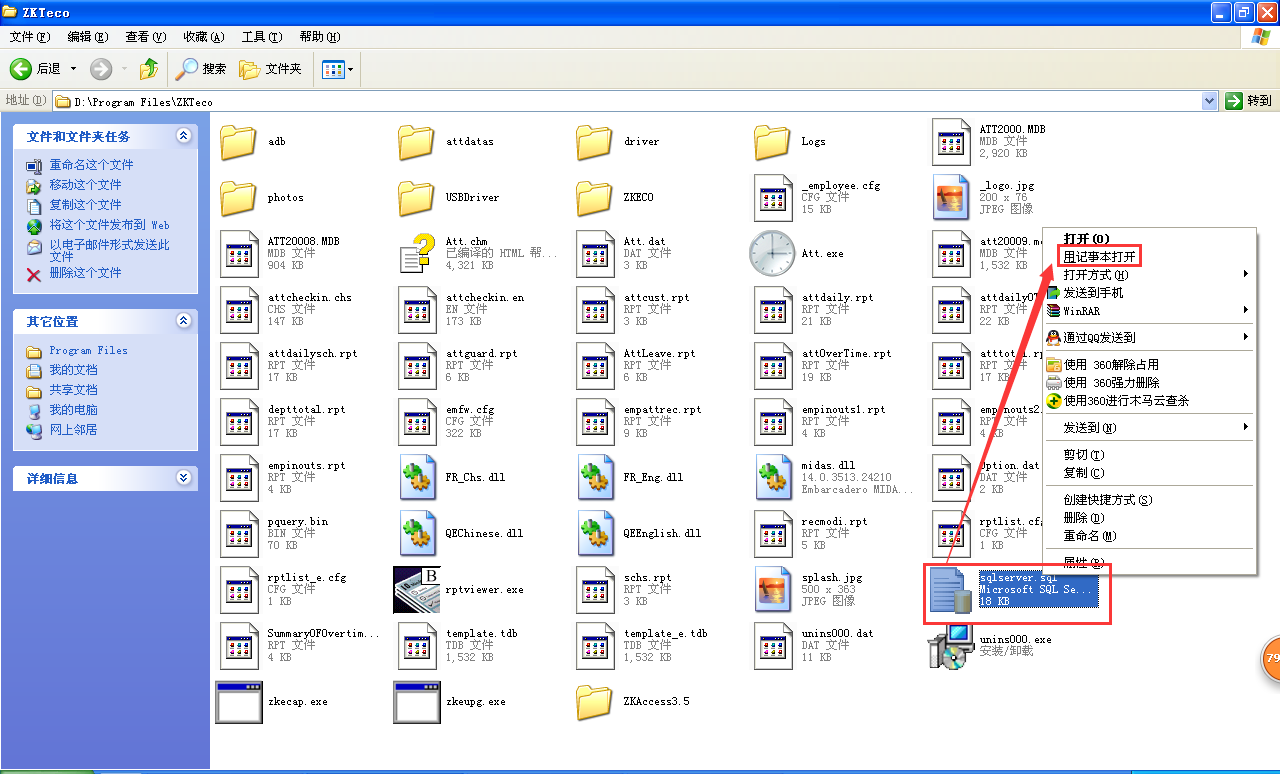Open the ZKAccess3.5 folder icon
The height and width of the screenshot is (774, 1280).
click(594, 702)
